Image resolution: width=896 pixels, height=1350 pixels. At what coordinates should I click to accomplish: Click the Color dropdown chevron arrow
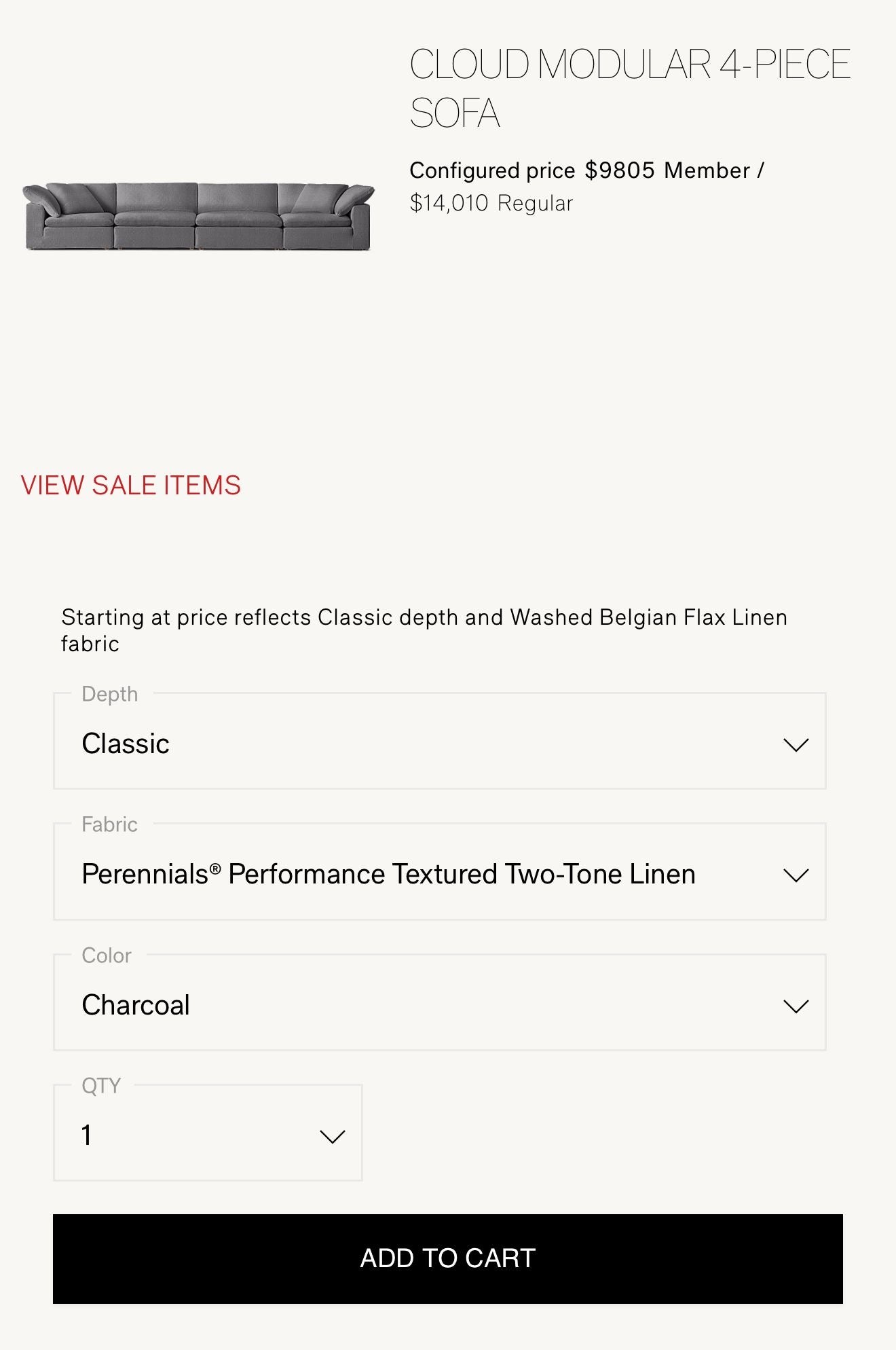[x=796, y=1006]
